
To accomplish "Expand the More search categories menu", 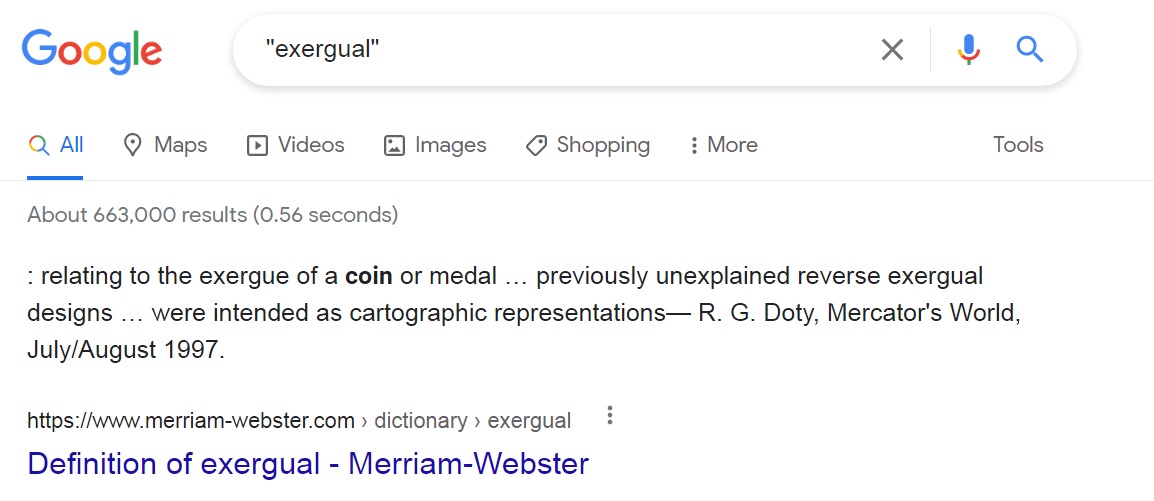I will 723,145.
